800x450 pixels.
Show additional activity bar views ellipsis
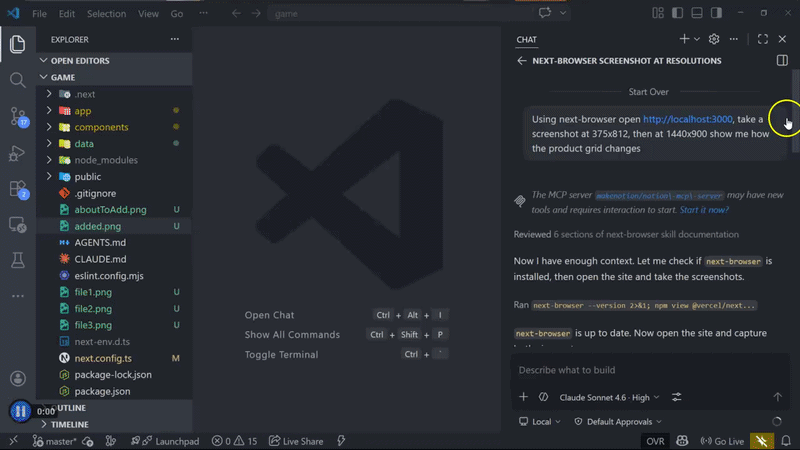pos(17,296)
